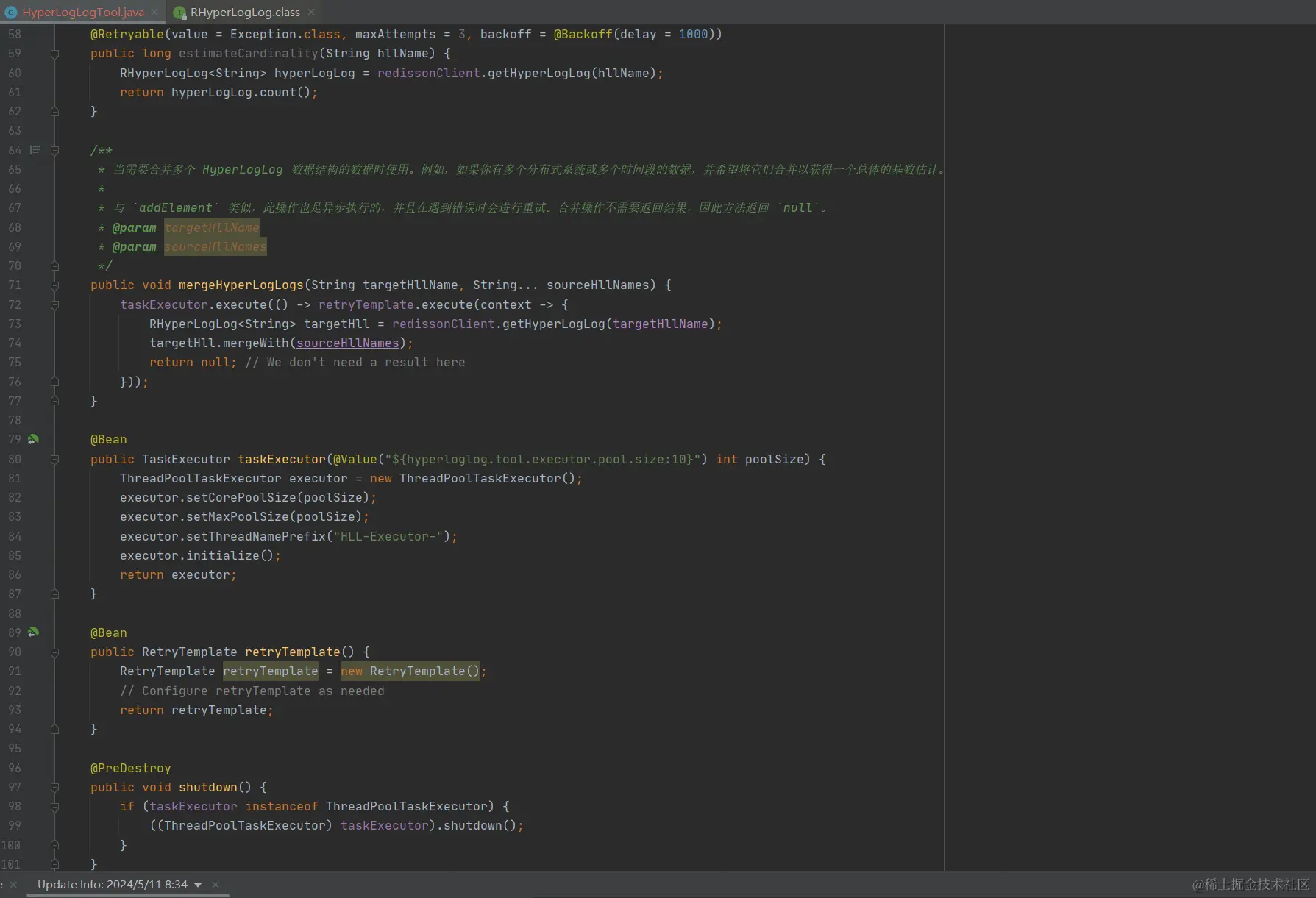
Task: Click the lambda fold end marker at line 76
Action: click(x=54, y=382)
